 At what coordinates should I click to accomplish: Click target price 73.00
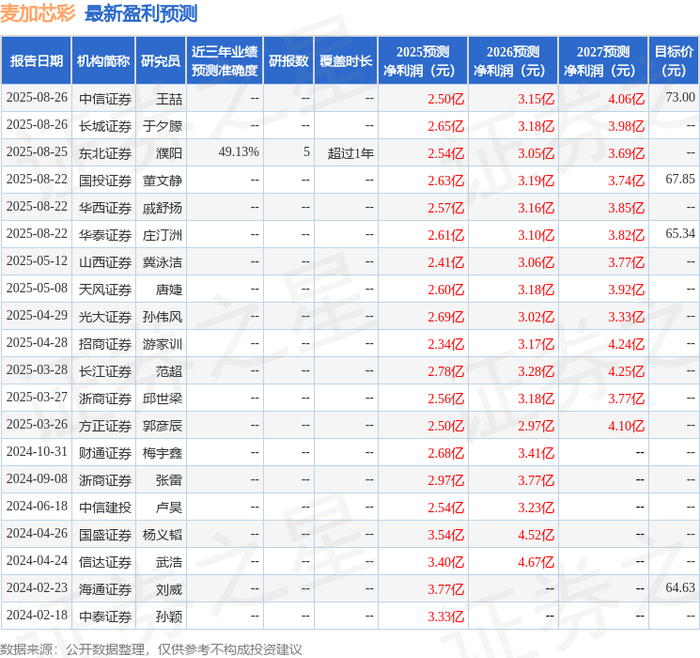click(680, 98)
